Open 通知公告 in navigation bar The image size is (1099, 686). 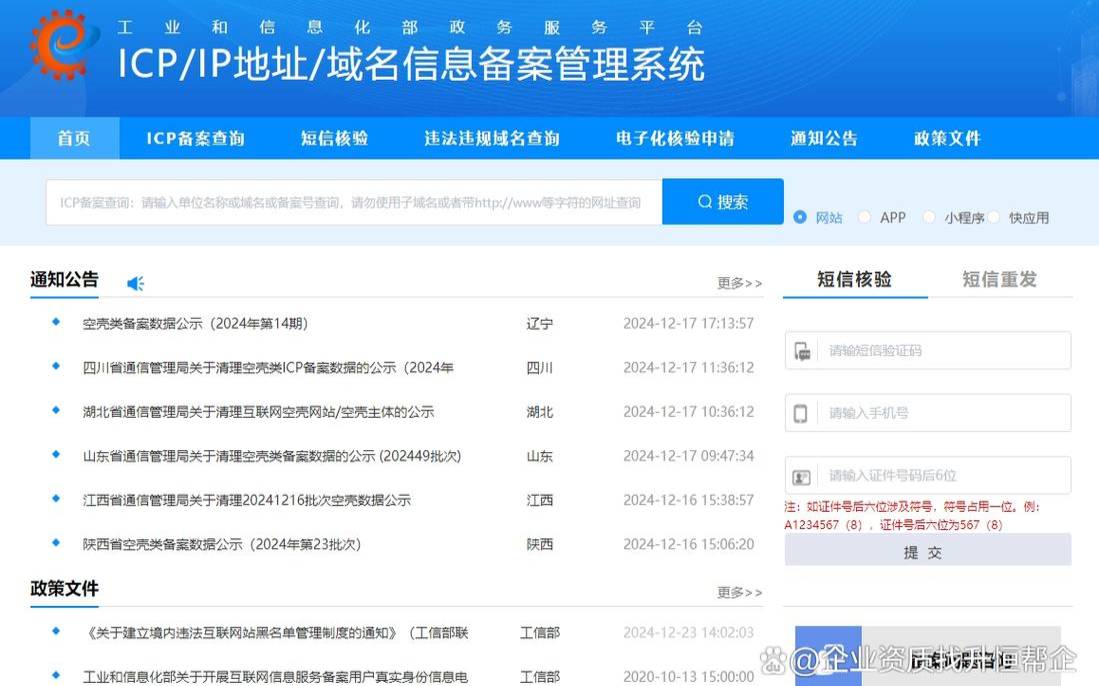tap(824, 138)
